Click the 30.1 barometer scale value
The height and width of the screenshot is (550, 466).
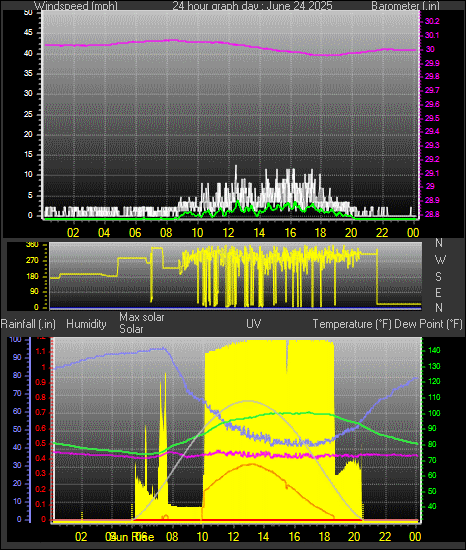coord(432,35)
